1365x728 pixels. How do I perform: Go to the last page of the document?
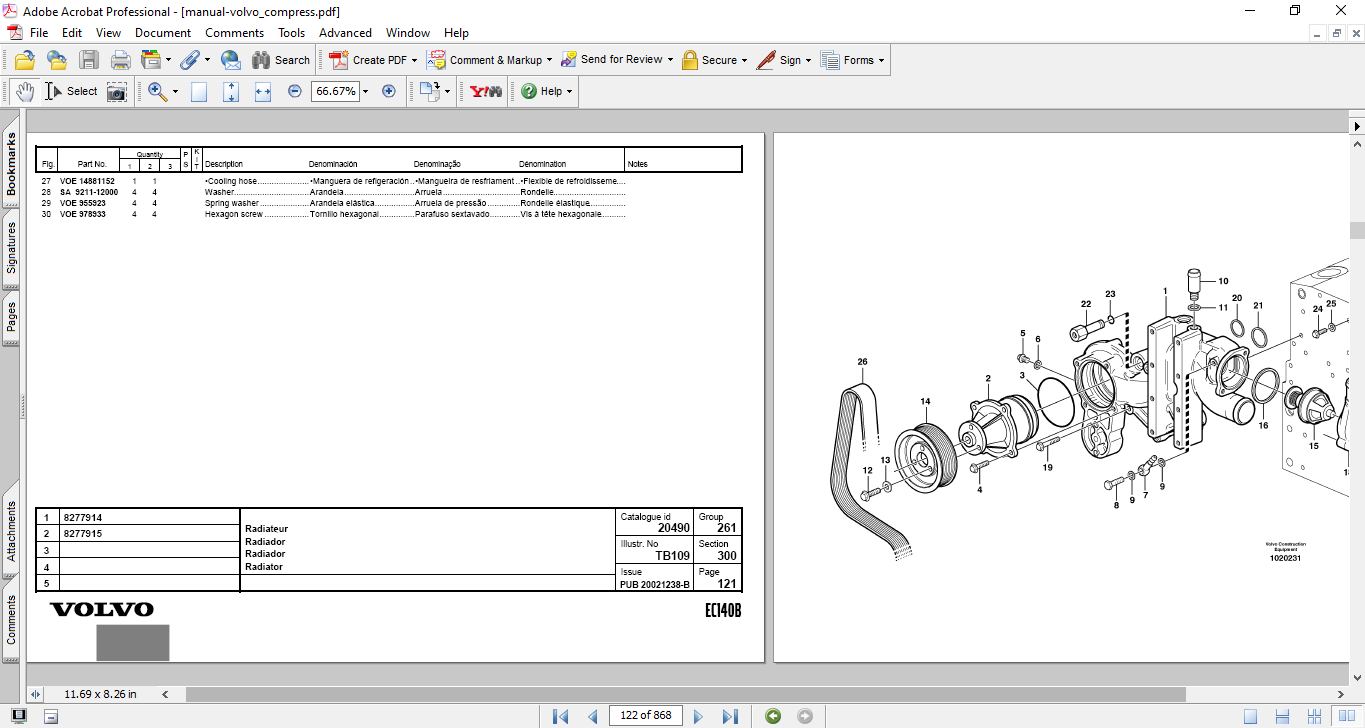pos(730,716)
